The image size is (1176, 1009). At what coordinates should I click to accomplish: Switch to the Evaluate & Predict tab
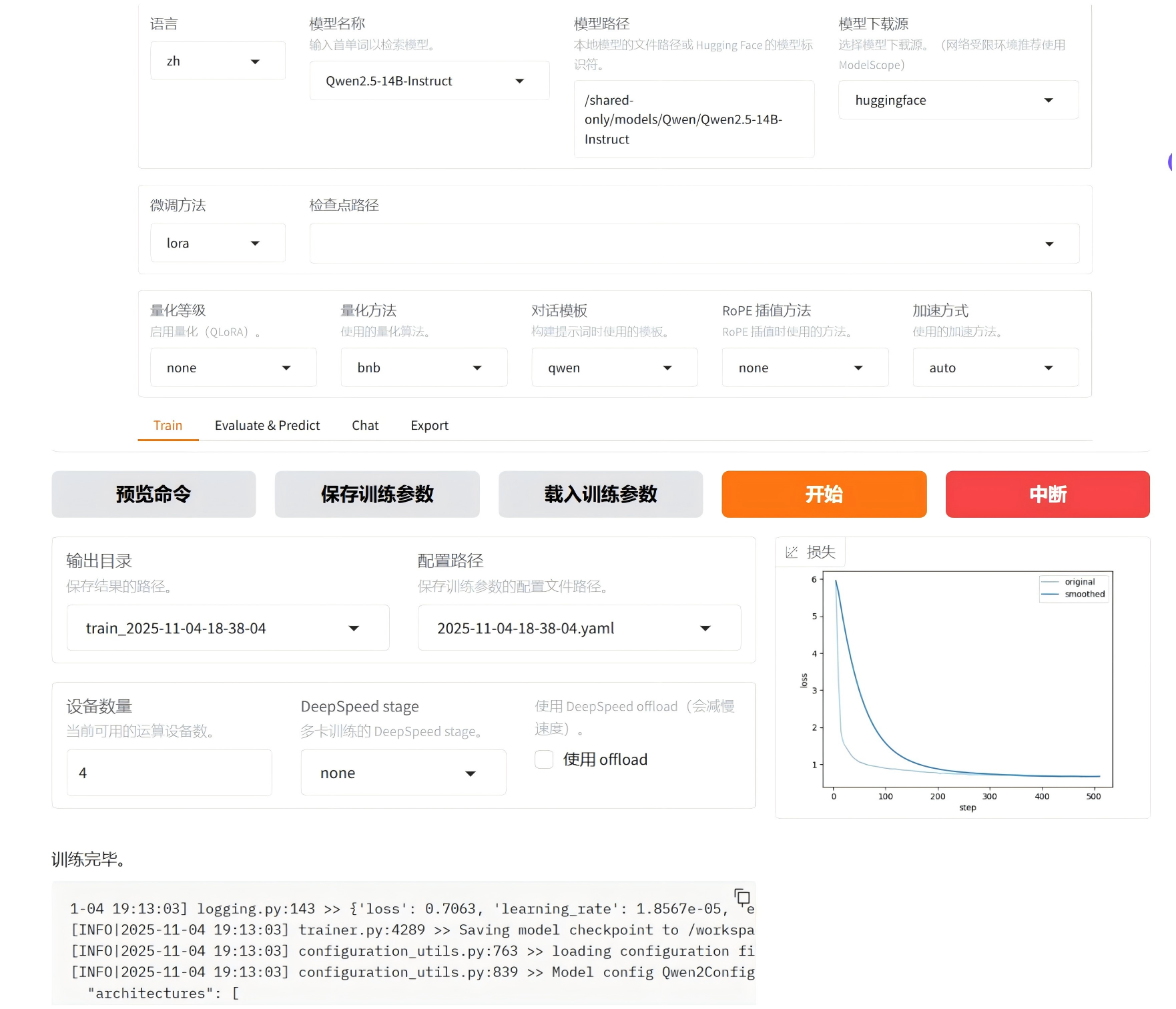pyautogui.click(x=267, y=425)
